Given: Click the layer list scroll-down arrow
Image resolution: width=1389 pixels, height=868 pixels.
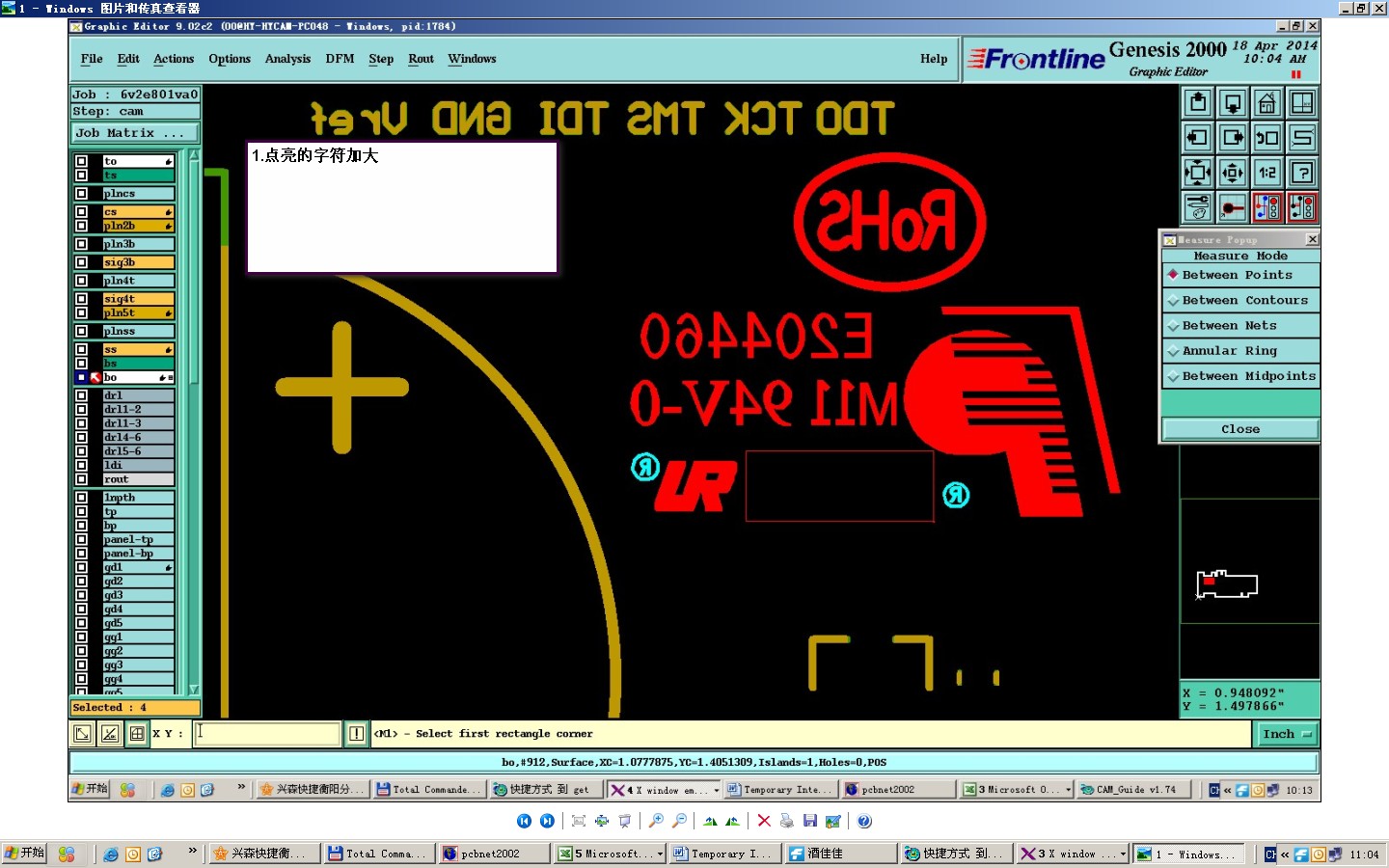Looking at the screenshot, I should (x=194, y=689).
